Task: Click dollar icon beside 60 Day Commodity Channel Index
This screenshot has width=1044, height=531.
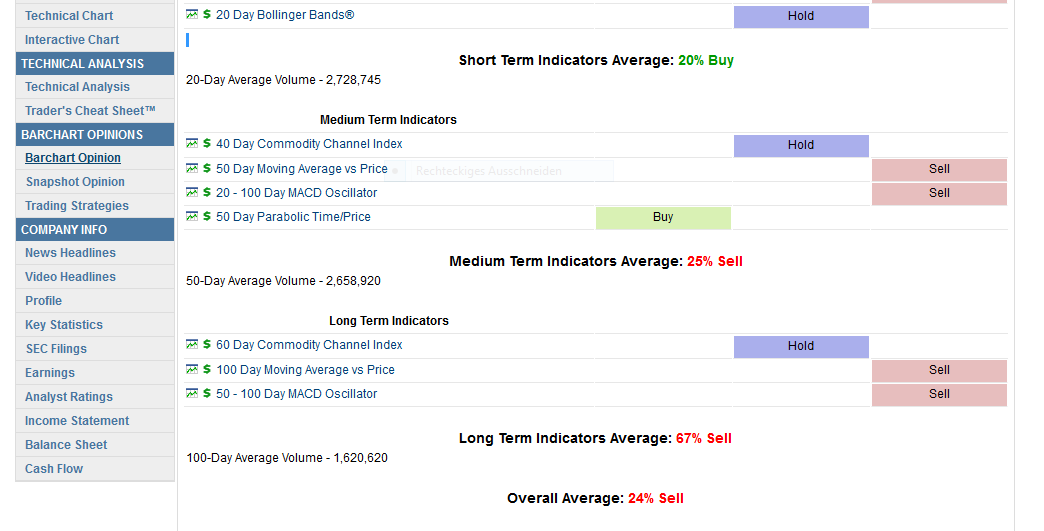Action: (x=207, y=345)
